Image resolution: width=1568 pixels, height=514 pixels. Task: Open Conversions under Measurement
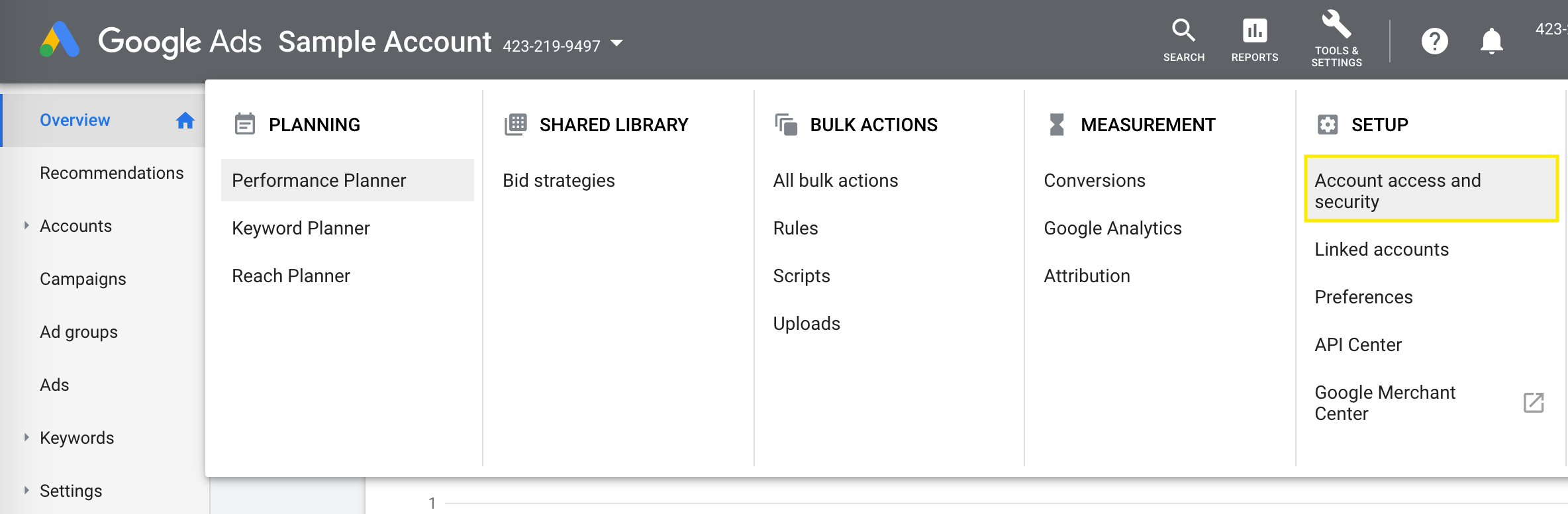1095,180
